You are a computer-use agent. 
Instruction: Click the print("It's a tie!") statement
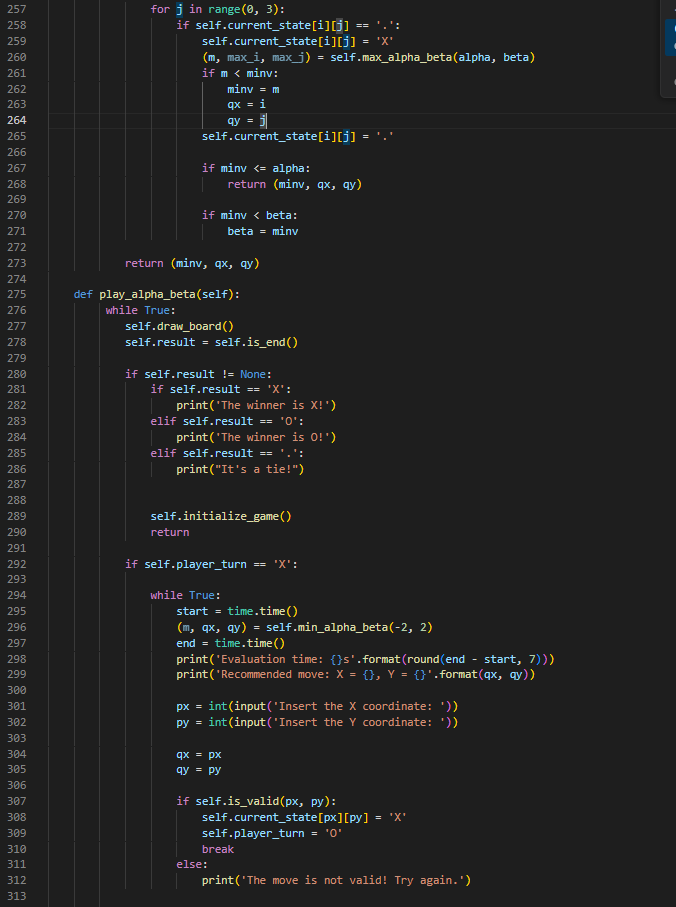pyautogui.click(x=240, y=469)
